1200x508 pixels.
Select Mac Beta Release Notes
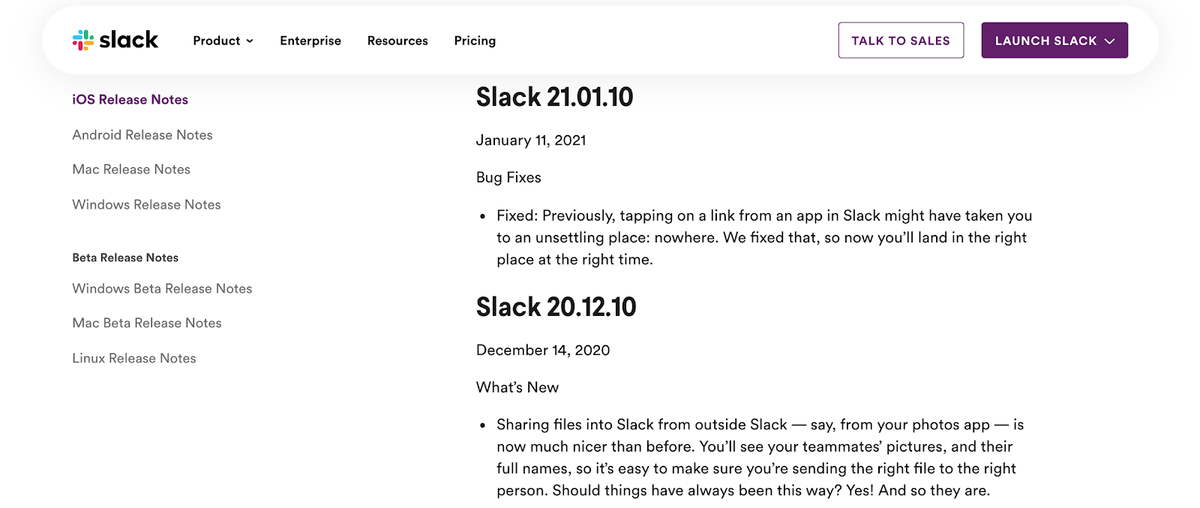pos(147,323)
